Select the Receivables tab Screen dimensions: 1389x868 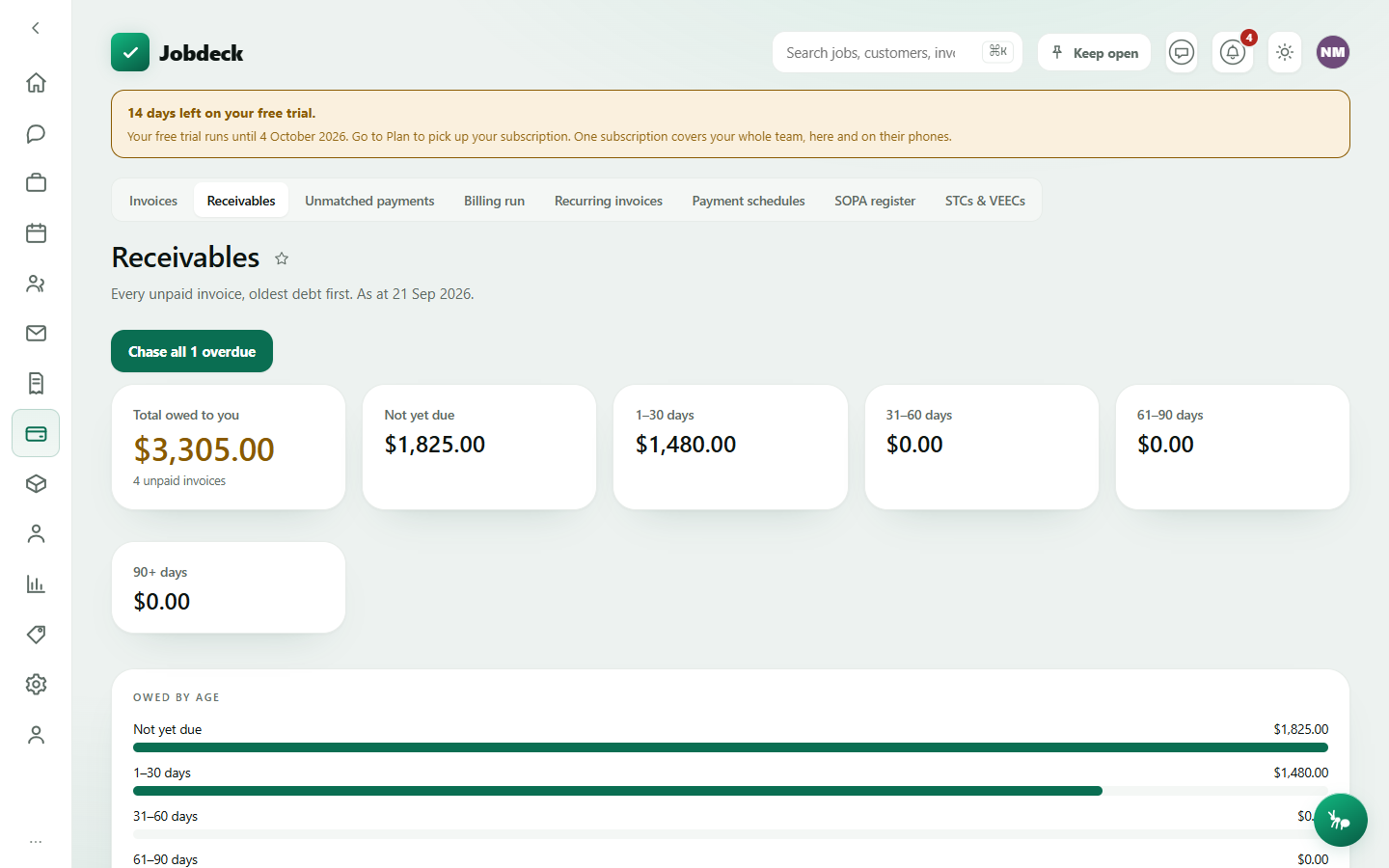pos(241,201)
